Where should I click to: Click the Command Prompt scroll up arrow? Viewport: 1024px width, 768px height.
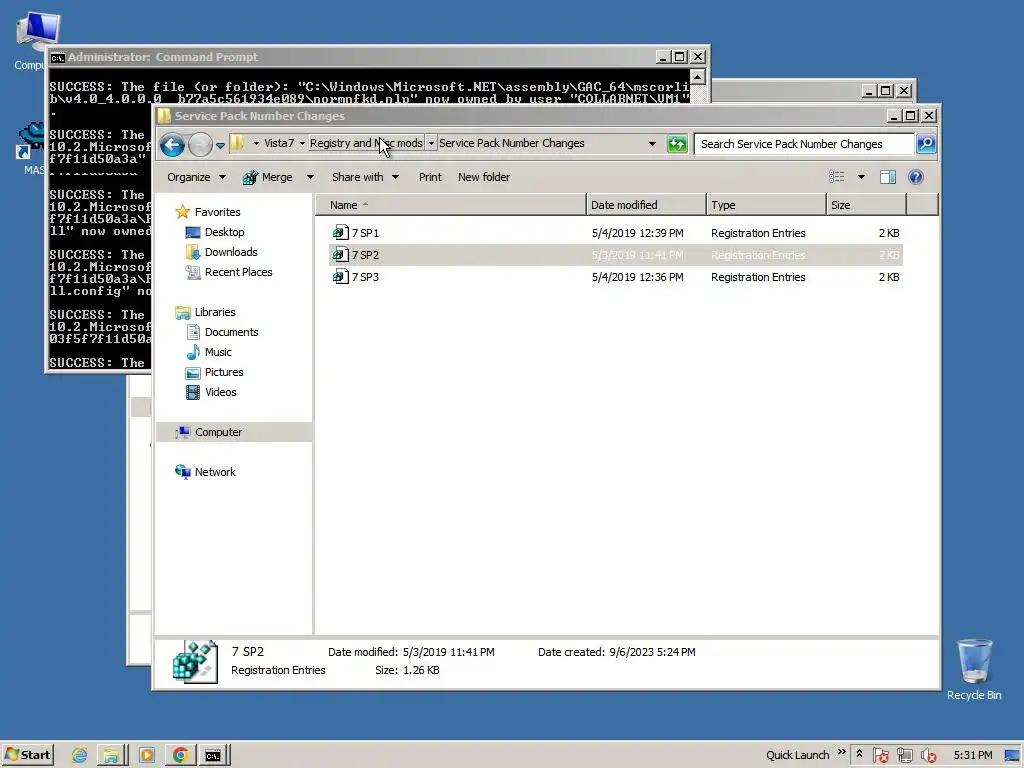coord(697,78)
